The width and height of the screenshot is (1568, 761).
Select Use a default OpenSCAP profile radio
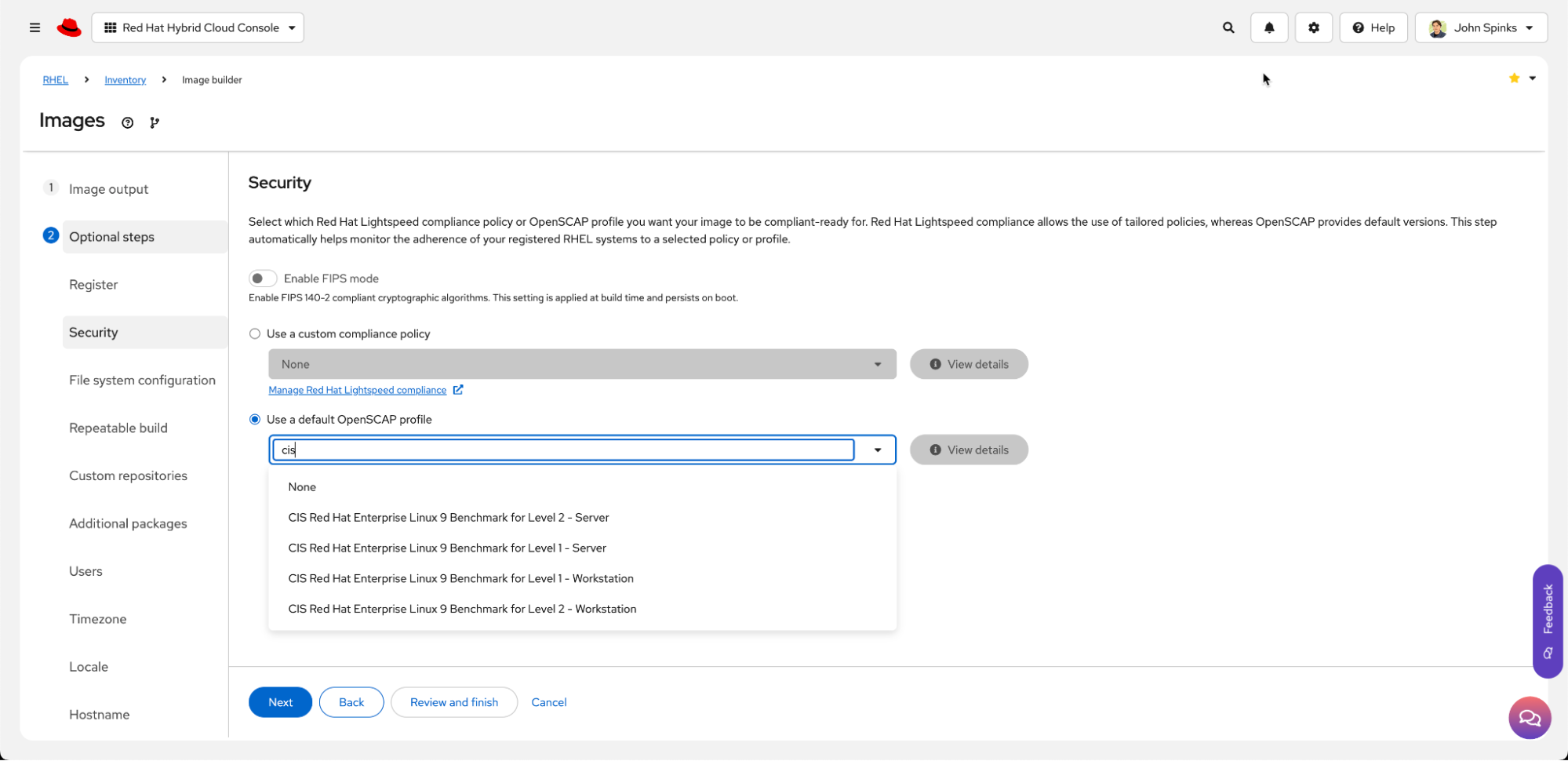(255, 420)
